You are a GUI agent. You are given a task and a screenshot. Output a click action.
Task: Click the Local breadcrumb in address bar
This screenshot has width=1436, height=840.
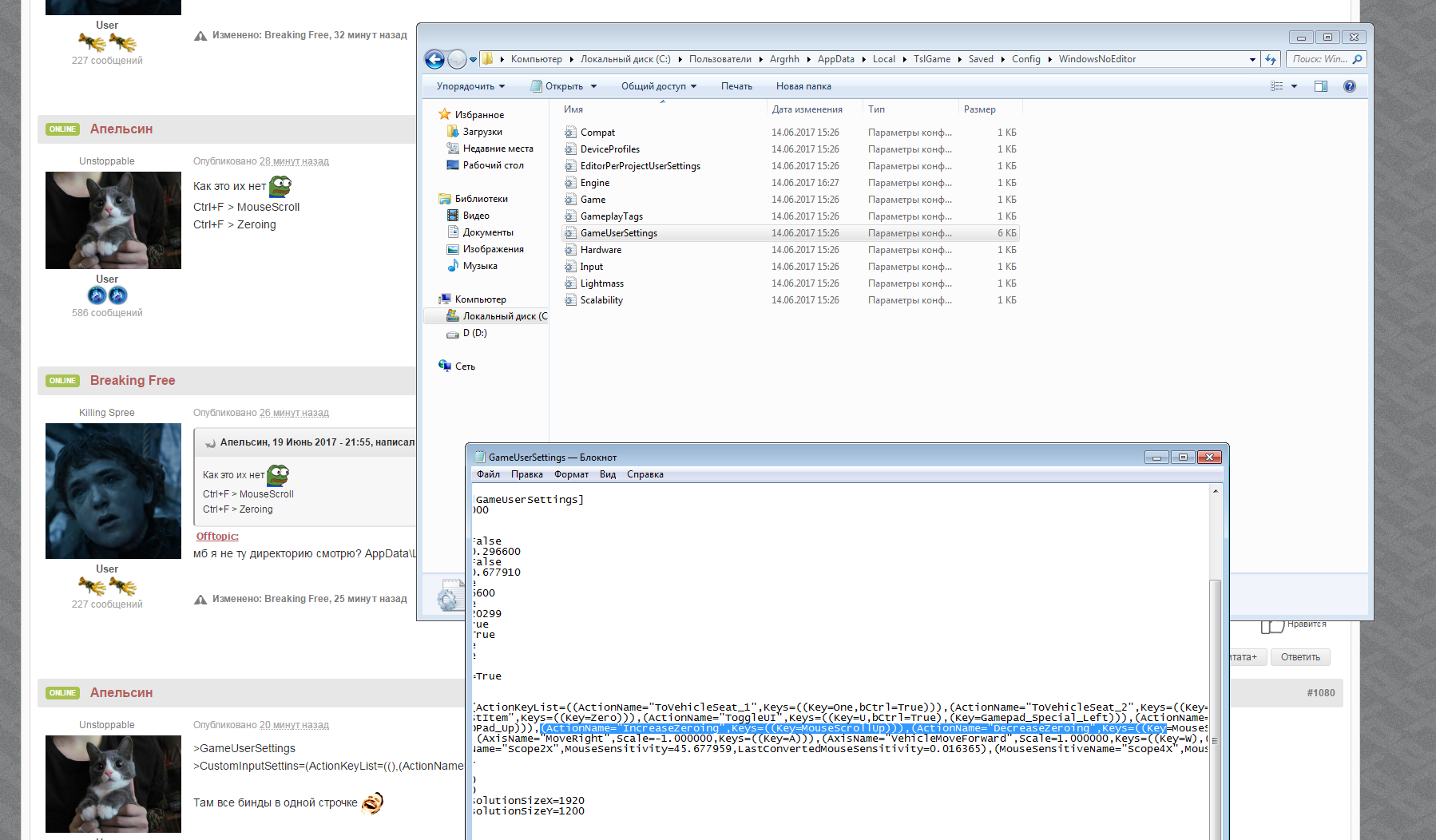pyautogui.click(x=884, y=59)
